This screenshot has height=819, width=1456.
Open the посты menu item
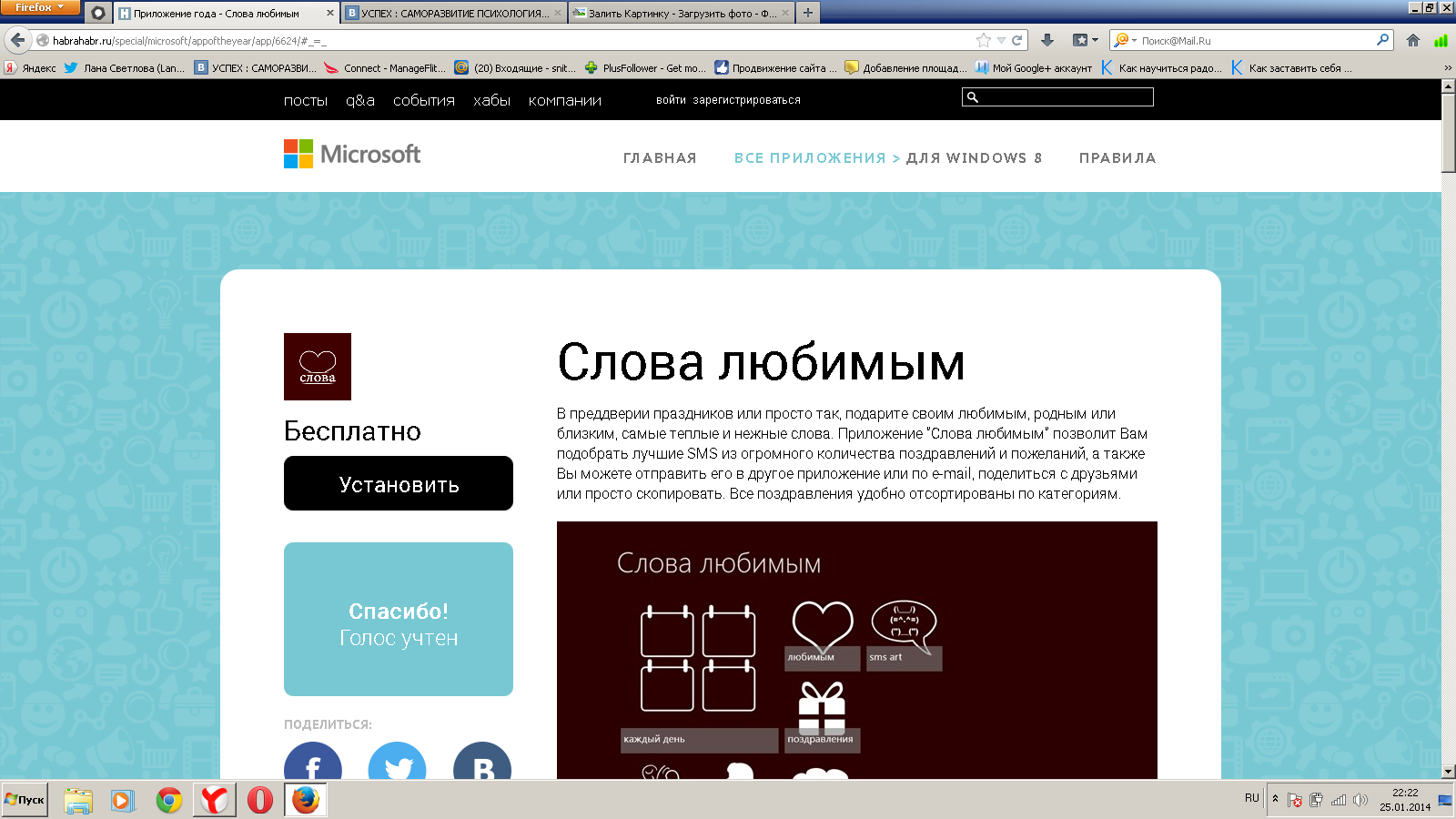tap(306, 100)
